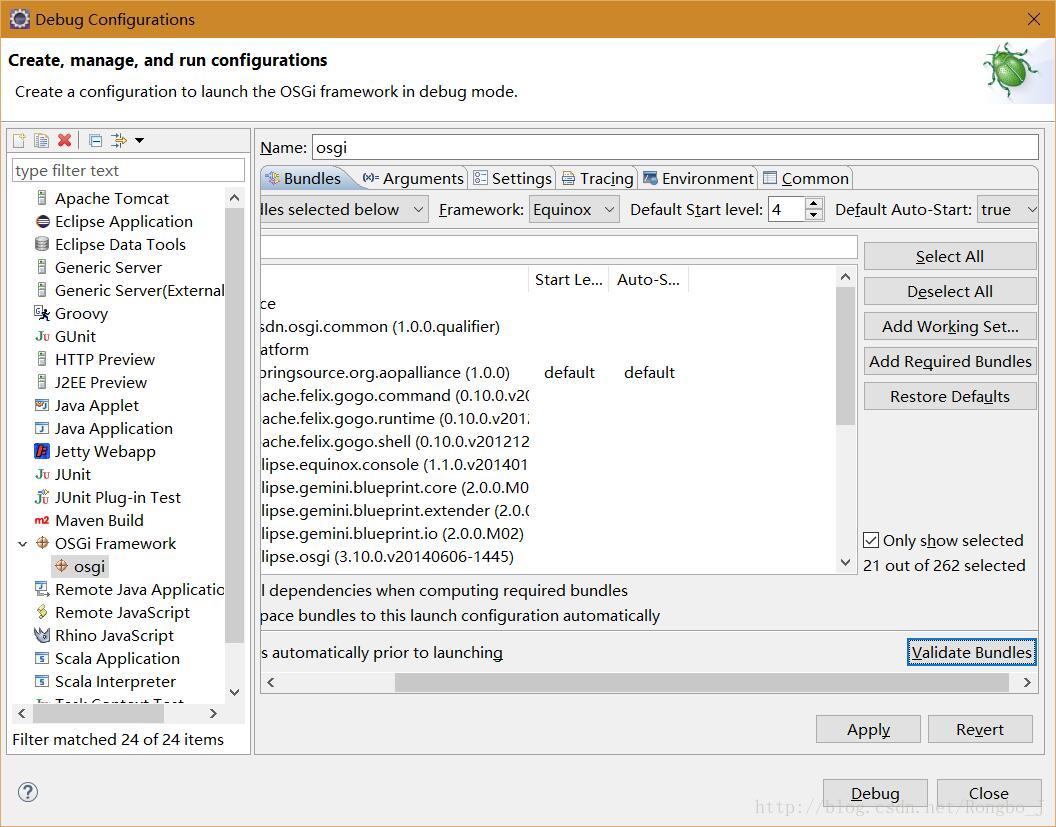Click the help question mark icon
The height and width of the screenshot is (827, 1056).
pyautogui.click(x=28, y=792)
